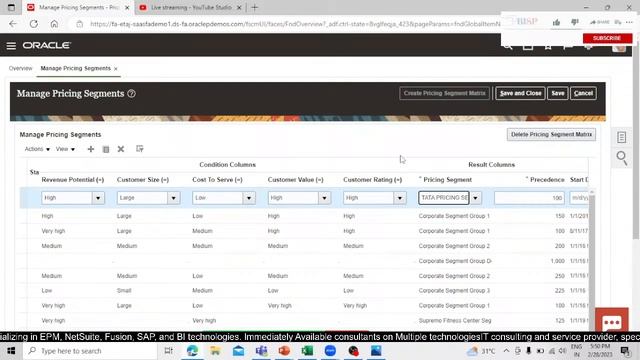640x360 pixels.
Task: Expand the Customer Rating dropdown in edit row
Action: point(400,198)
